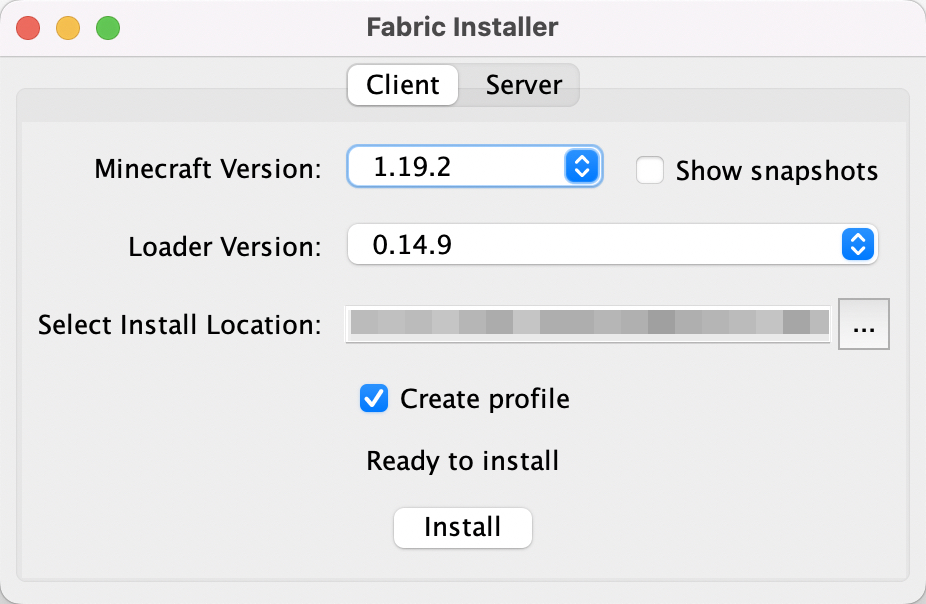Image resolution: width=926 pixels, height=604 pixels.
Task: Switch to the Server tab
Action: coord(523,85)
